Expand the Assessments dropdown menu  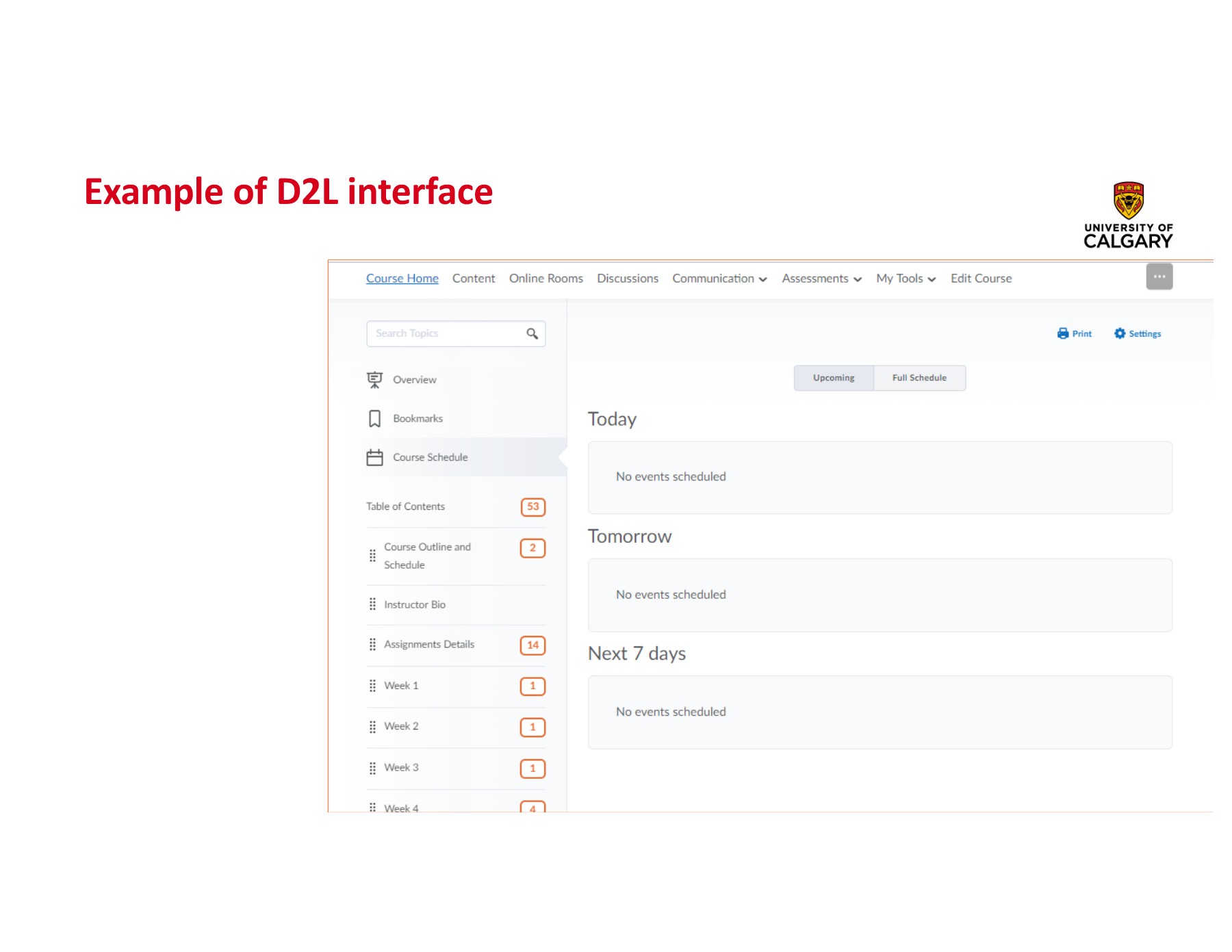click(821, 279)
